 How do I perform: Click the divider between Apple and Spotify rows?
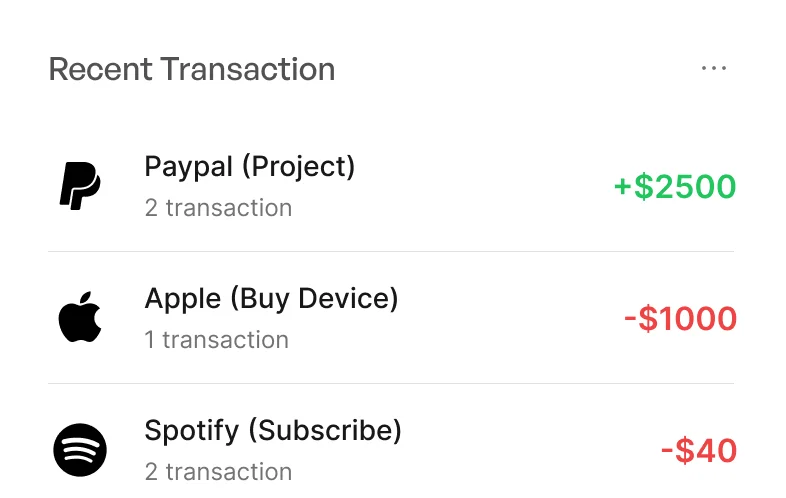pyautogui.click(x=391, y=384)
